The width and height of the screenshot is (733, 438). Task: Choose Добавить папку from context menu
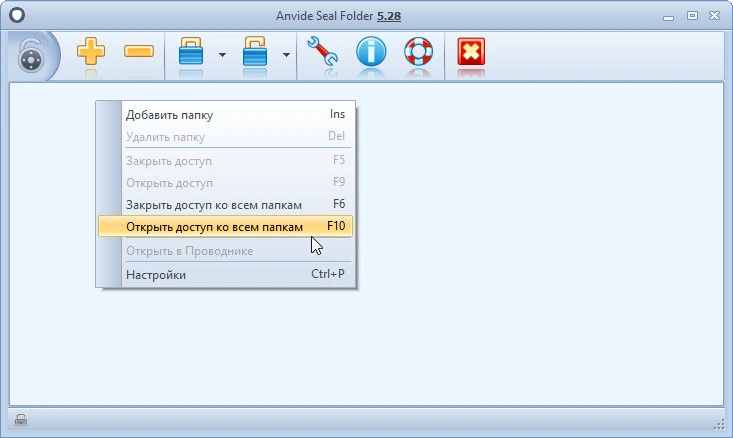(225, 115)
